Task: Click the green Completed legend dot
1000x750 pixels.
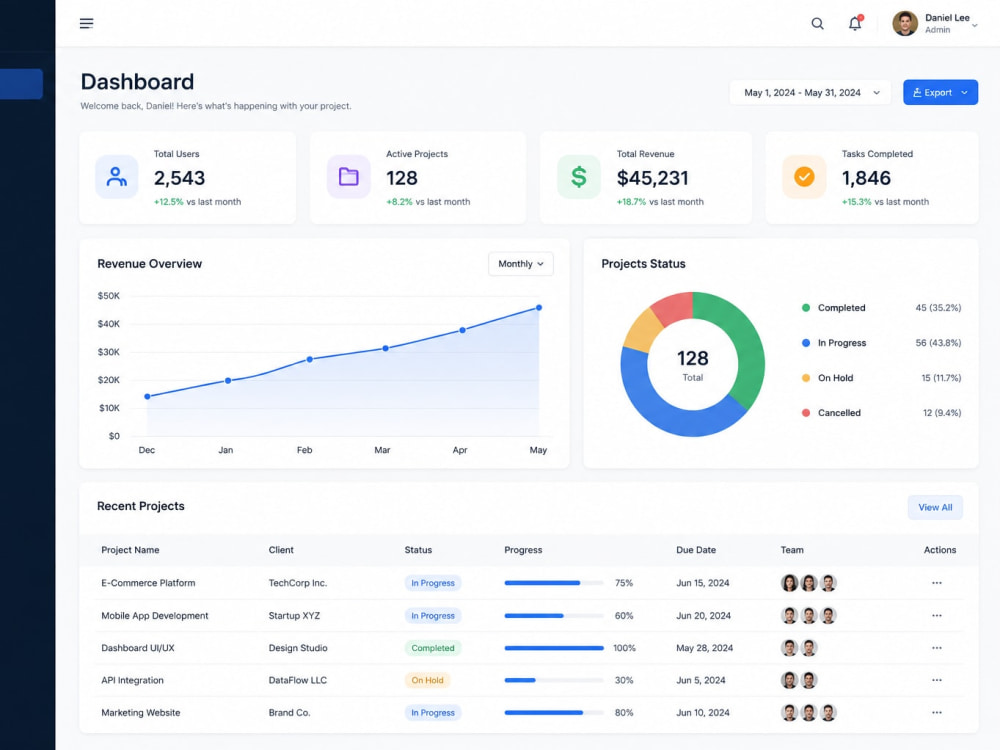Action: point(805,308)
